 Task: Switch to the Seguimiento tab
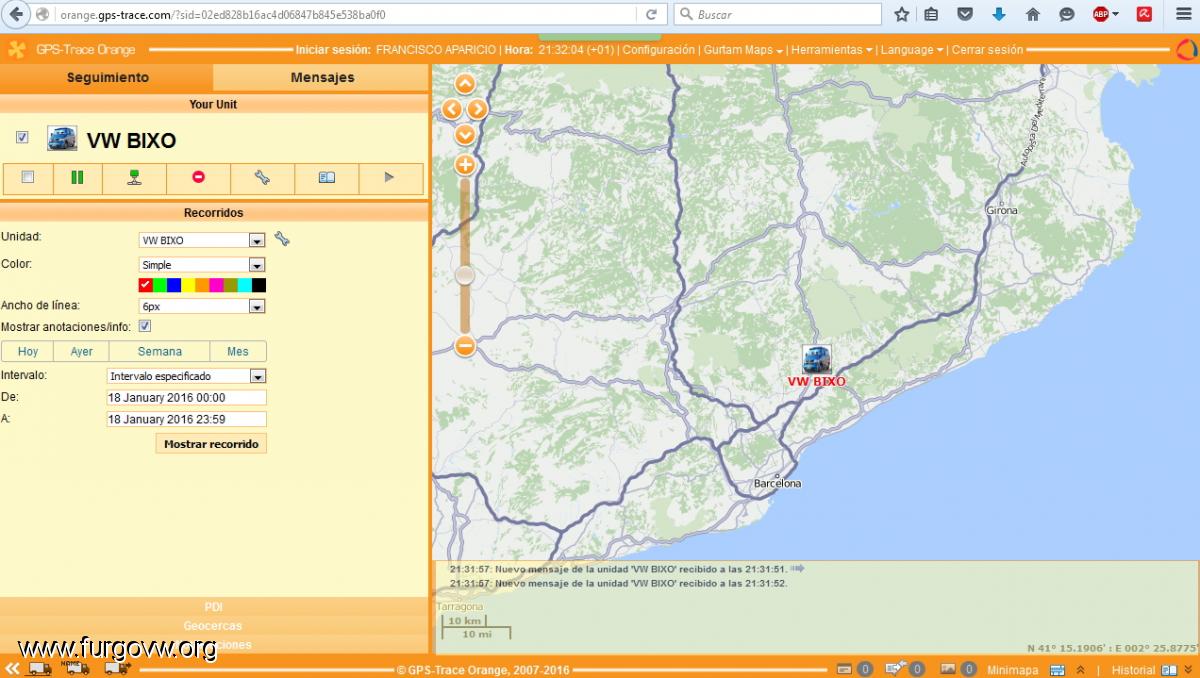click(107, 77)
